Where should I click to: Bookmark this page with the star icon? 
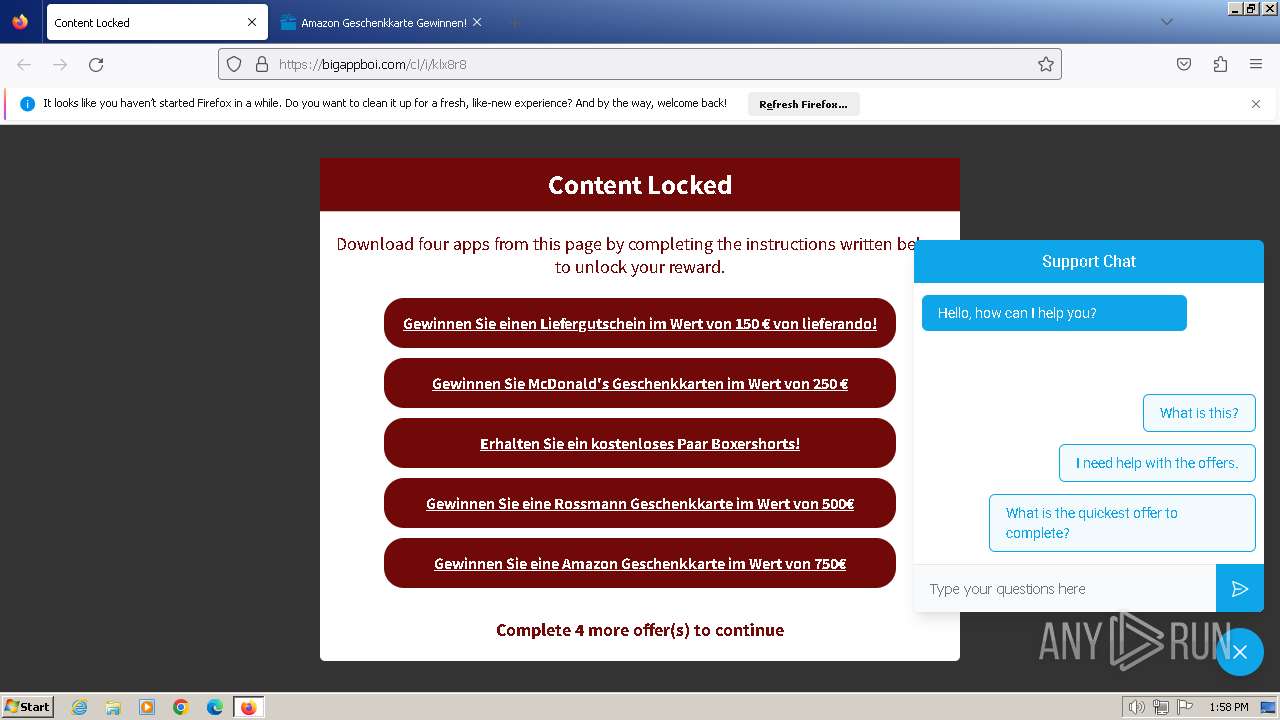pyautogui.click(x=1046, y=64)
